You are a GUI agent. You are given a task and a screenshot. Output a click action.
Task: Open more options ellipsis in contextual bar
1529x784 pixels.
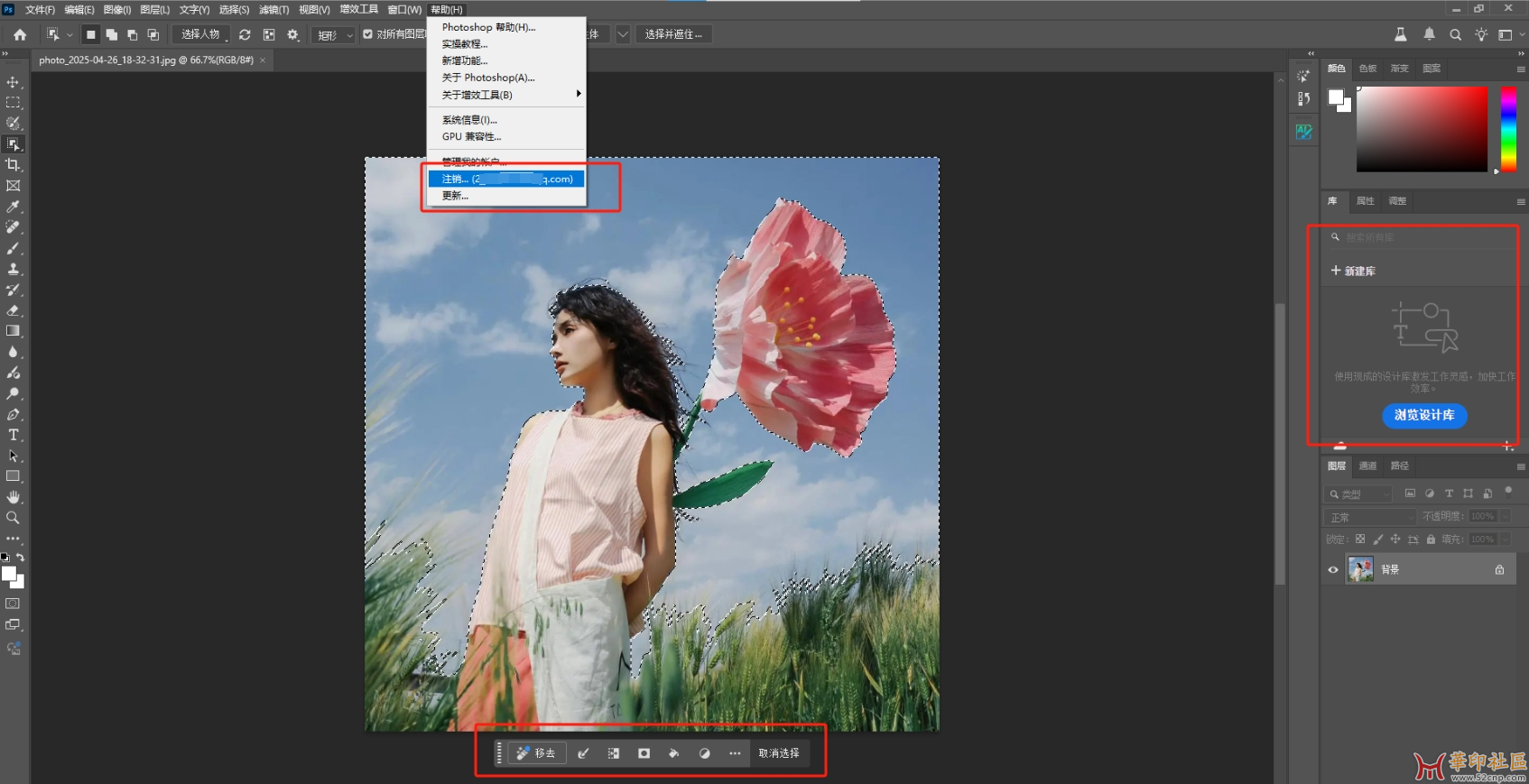(x=735, y=753)
